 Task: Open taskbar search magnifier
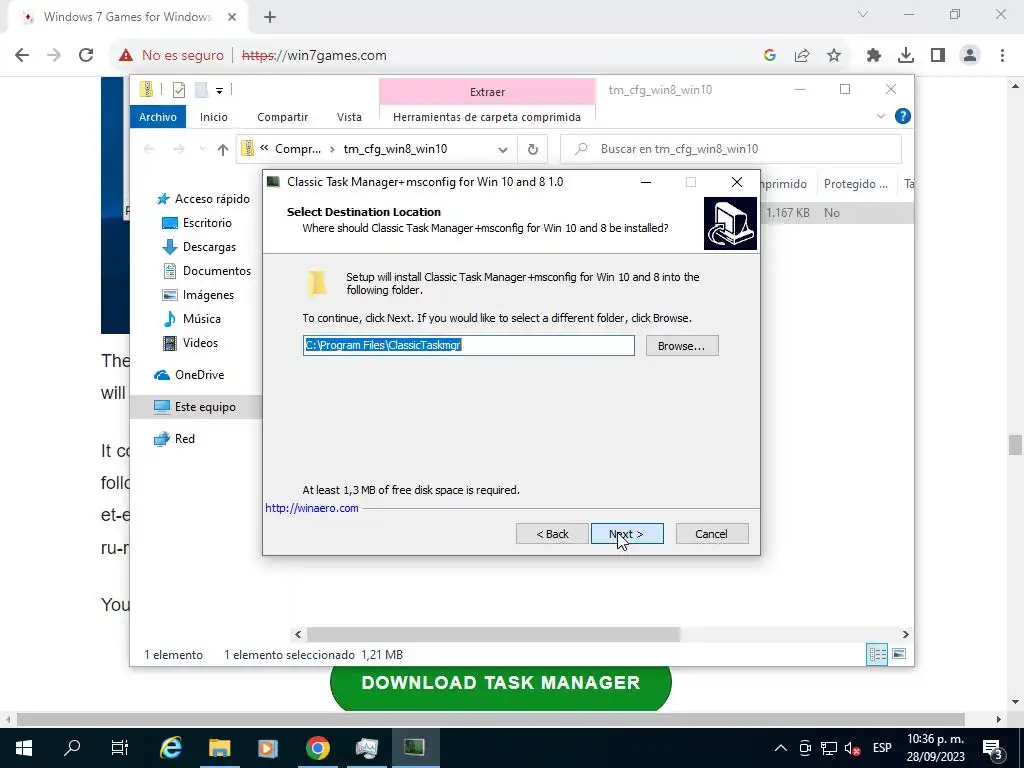click(x=72, y=748)
